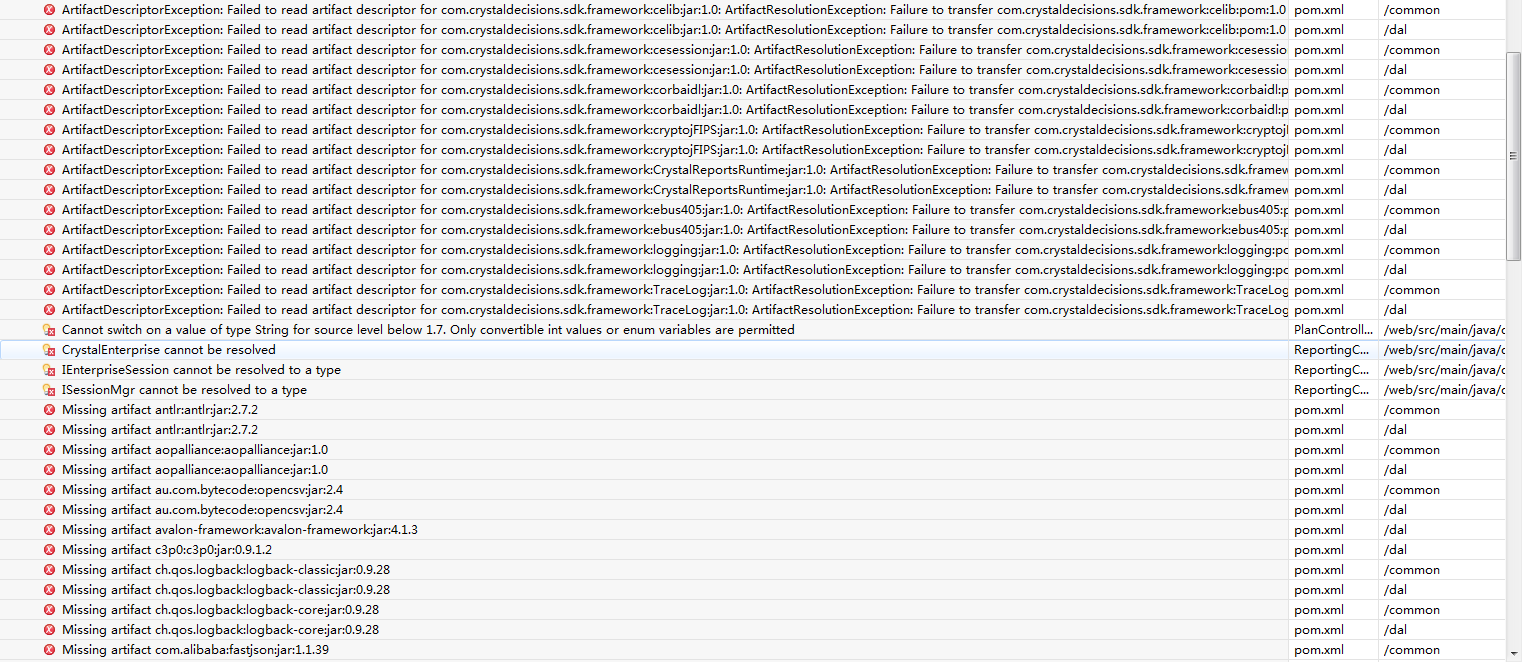Select 'CrystalEnterprise cannot be resolved' message

[169, 350]
